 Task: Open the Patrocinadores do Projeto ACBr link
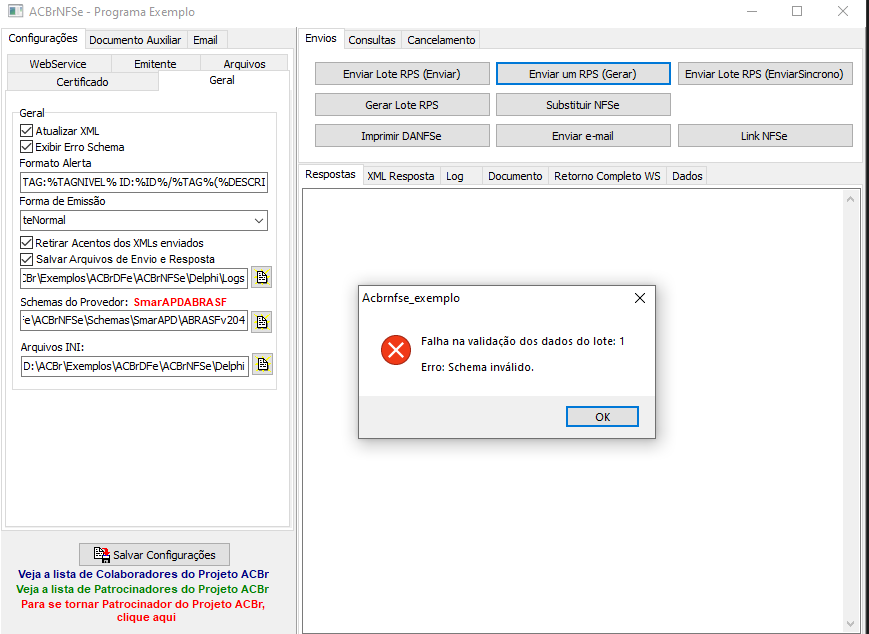tap(142, 589)
